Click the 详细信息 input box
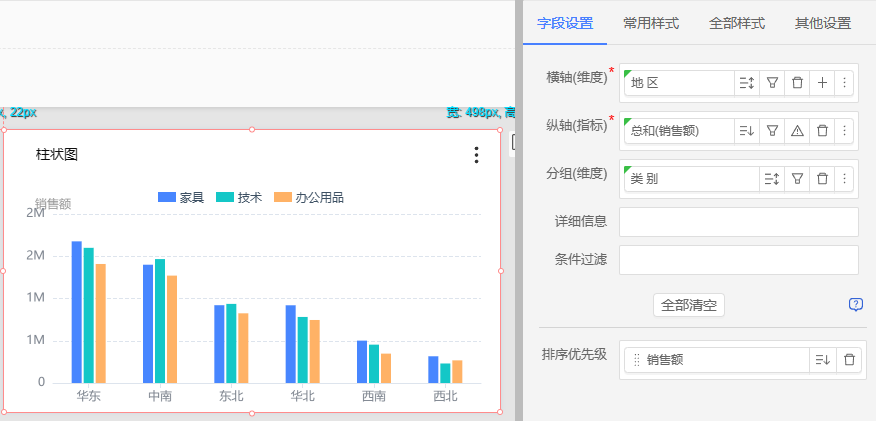876x421 pixels. (x=738, y=222)
